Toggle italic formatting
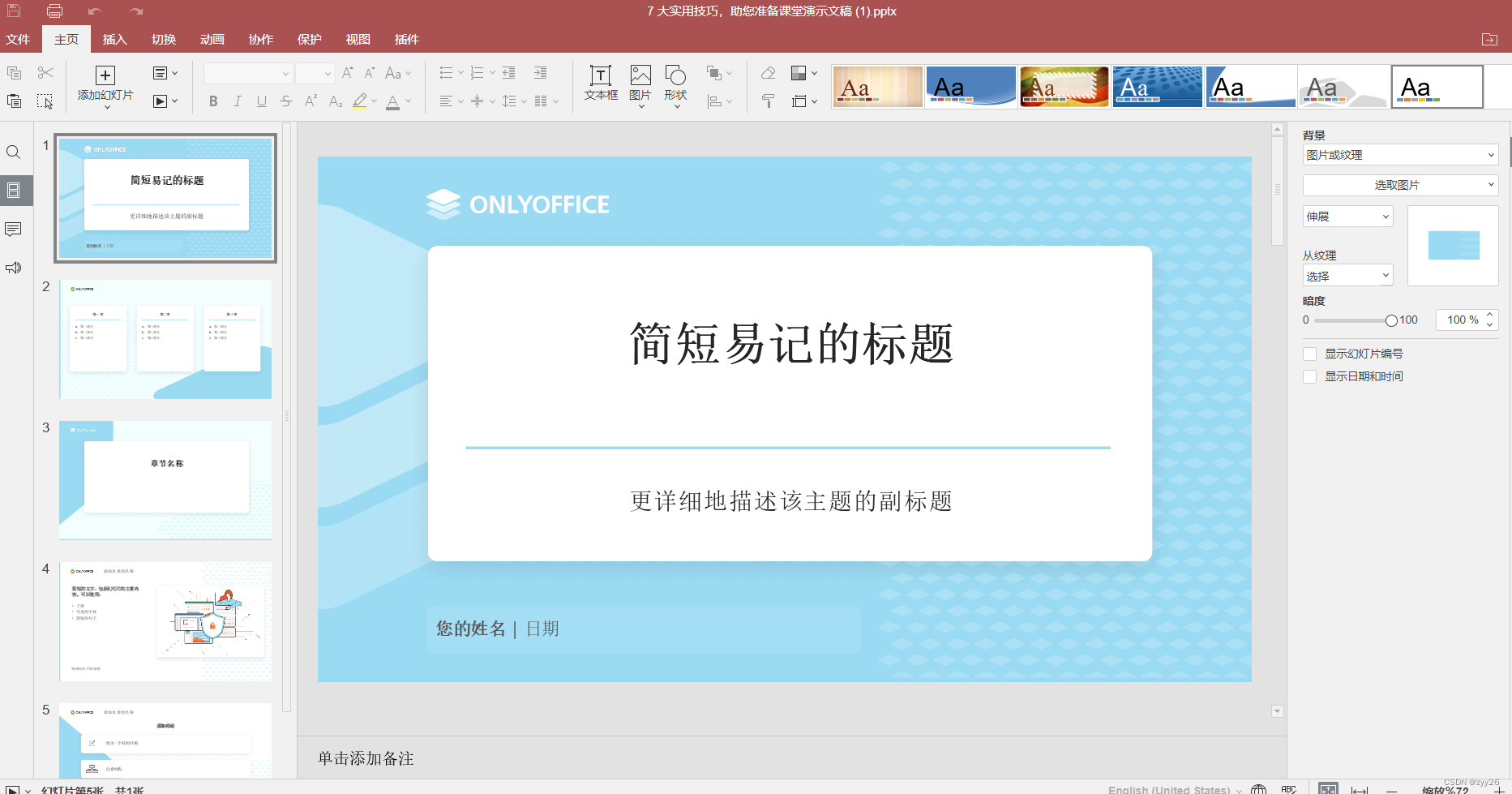 [238, 101]
